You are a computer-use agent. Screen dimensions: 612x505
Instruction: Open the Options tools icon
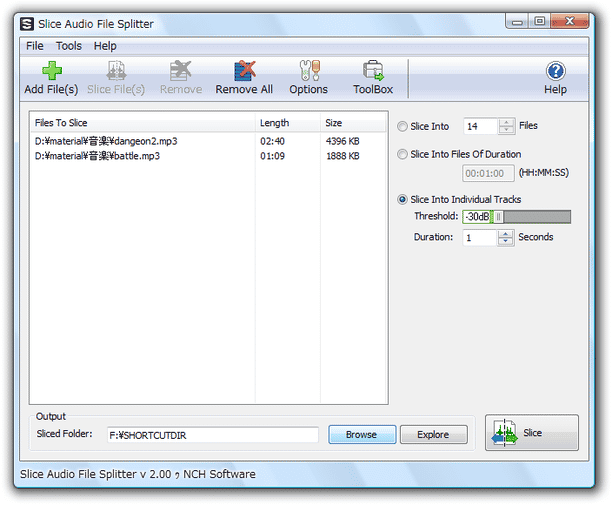coord(310,71)
